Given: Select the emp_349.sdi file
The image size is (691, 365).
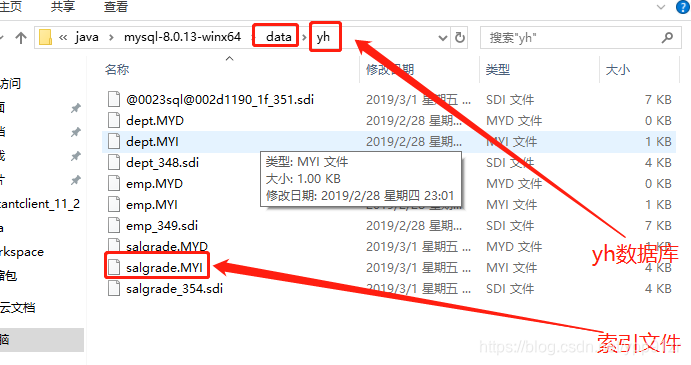Looking at the screenshot, I should tap(162, 226).
